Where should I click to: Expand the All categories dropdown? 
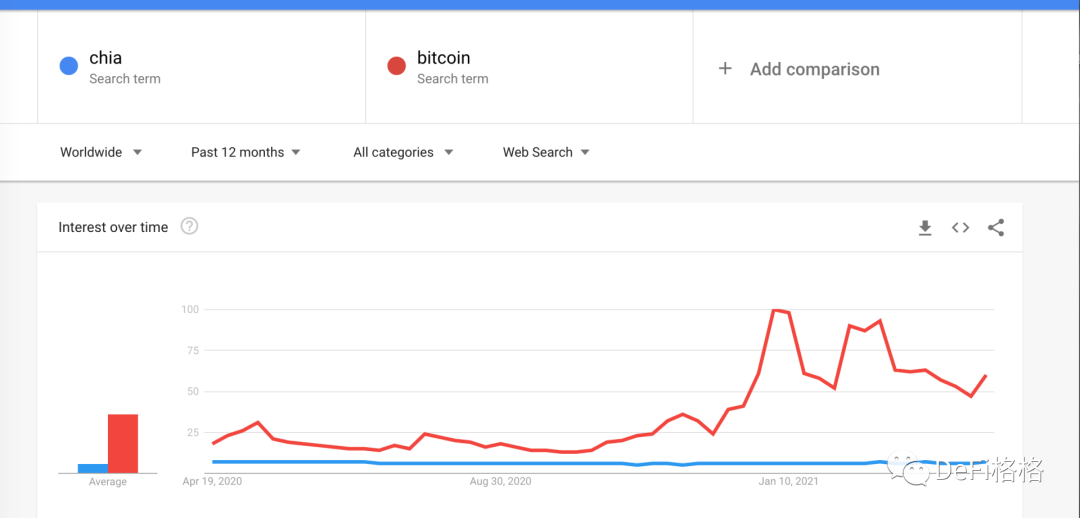point(403,152)
